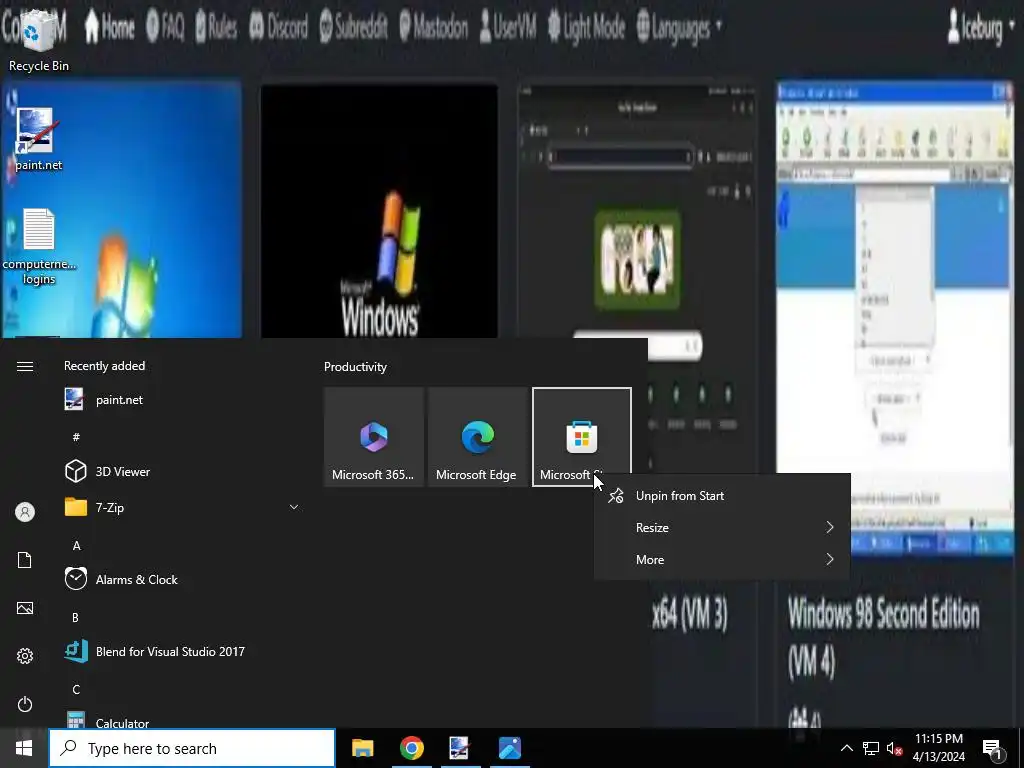The height and width of the screenshot is (768, 1024).
Task: Click the x64 (VM 3) title
Action: pos(690,615)
